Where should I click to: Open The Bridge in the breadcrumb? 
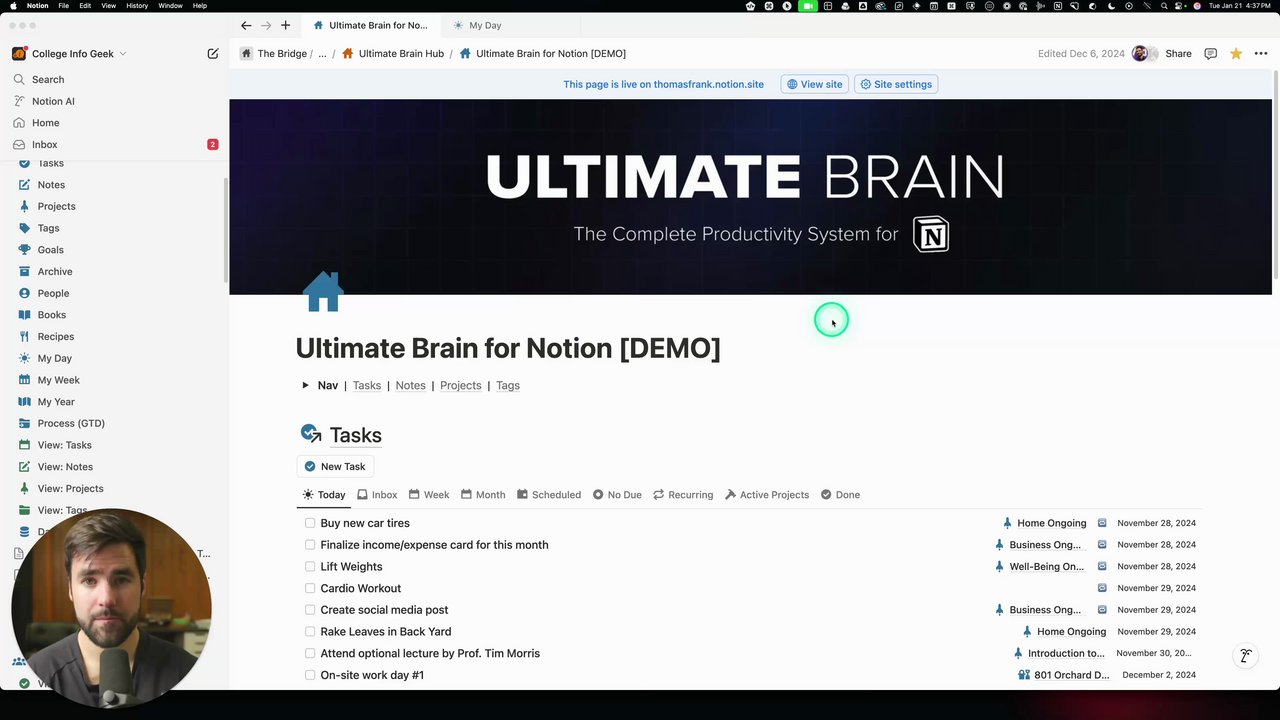[273, 54]
